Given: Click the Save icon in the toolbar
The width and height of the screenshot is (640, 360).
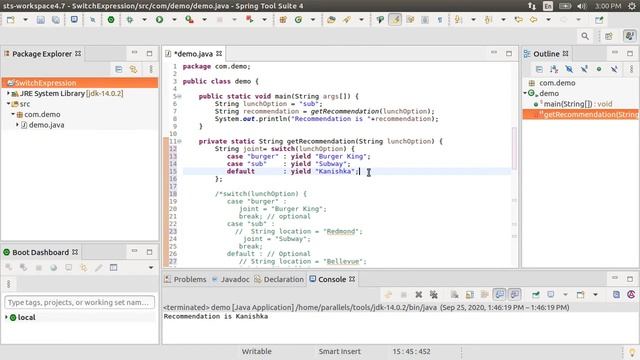Looking at the screenshot, I should [x=40, y=20].
